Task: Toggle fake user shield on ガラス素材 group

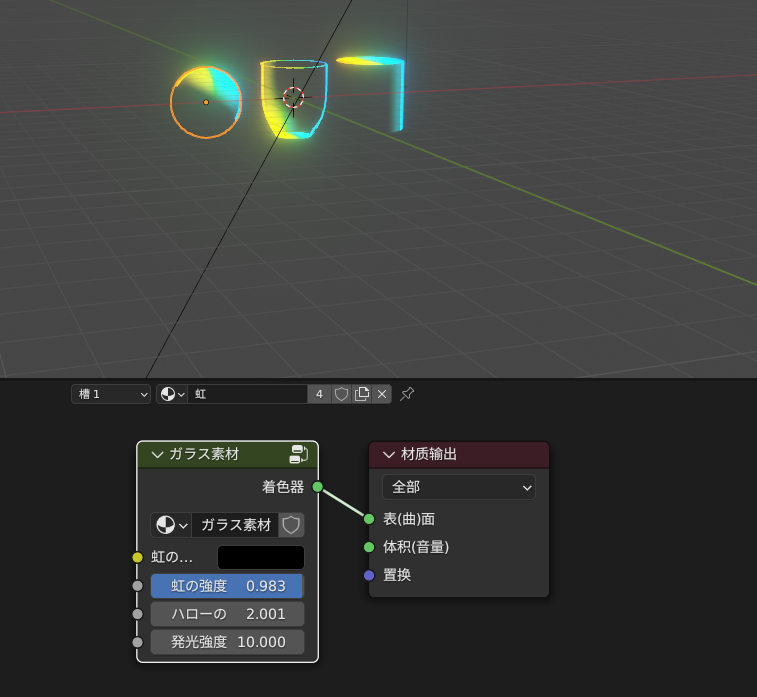Action: 291,525
